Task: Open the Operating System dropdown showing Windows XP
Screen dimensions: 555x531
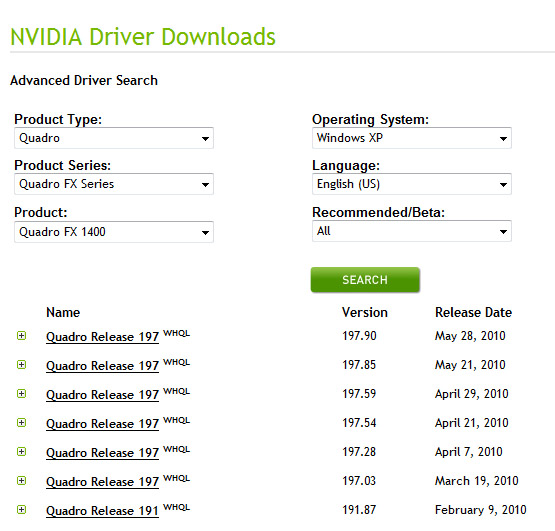Action: pos(412,138)
